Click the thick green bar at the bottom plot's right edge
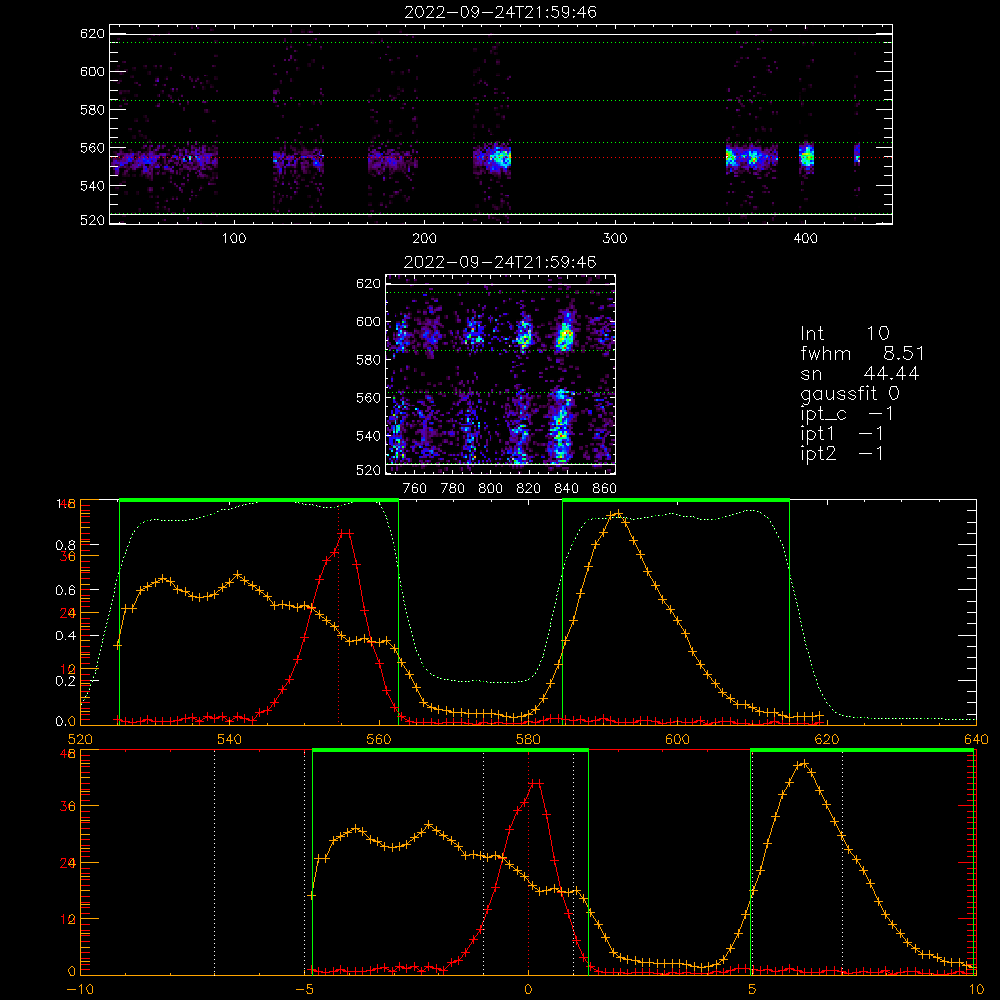The width and height of the screenshot is (1000, 1000). [863, 751]
